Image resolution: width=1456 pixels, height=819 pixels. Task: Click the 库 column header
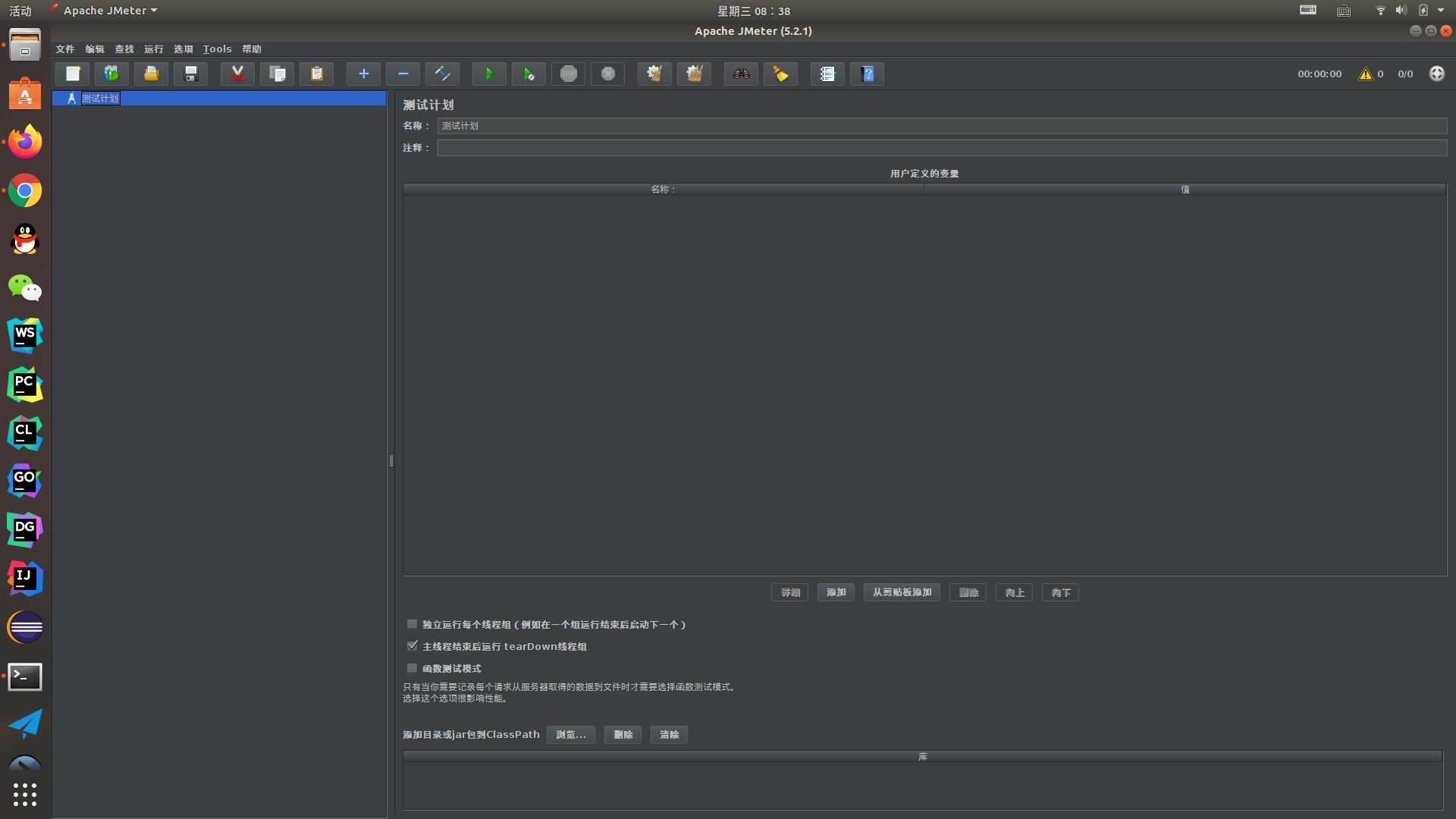click(x=923, y=757)
